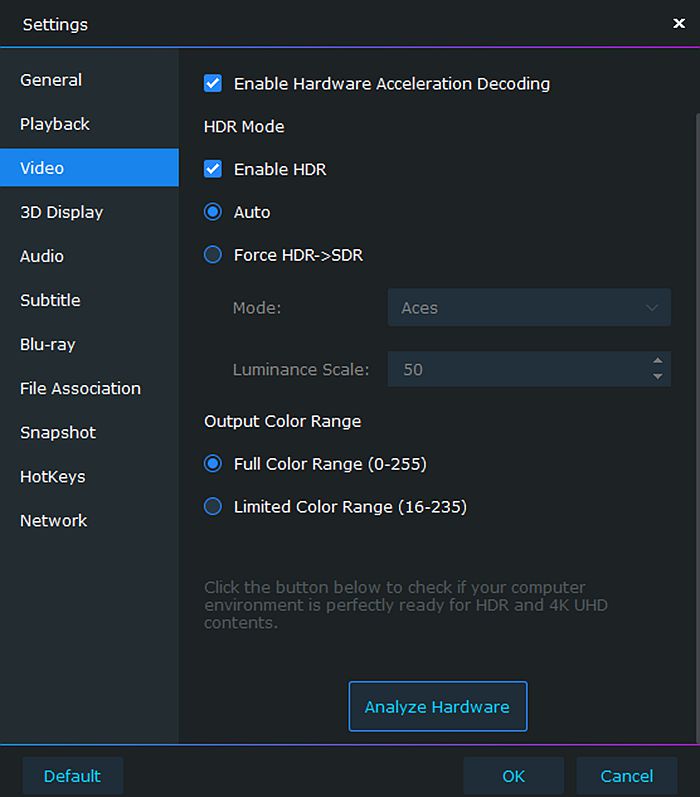
Task: Click the HDR Mode section heading
Action: (x=244, y=127)
